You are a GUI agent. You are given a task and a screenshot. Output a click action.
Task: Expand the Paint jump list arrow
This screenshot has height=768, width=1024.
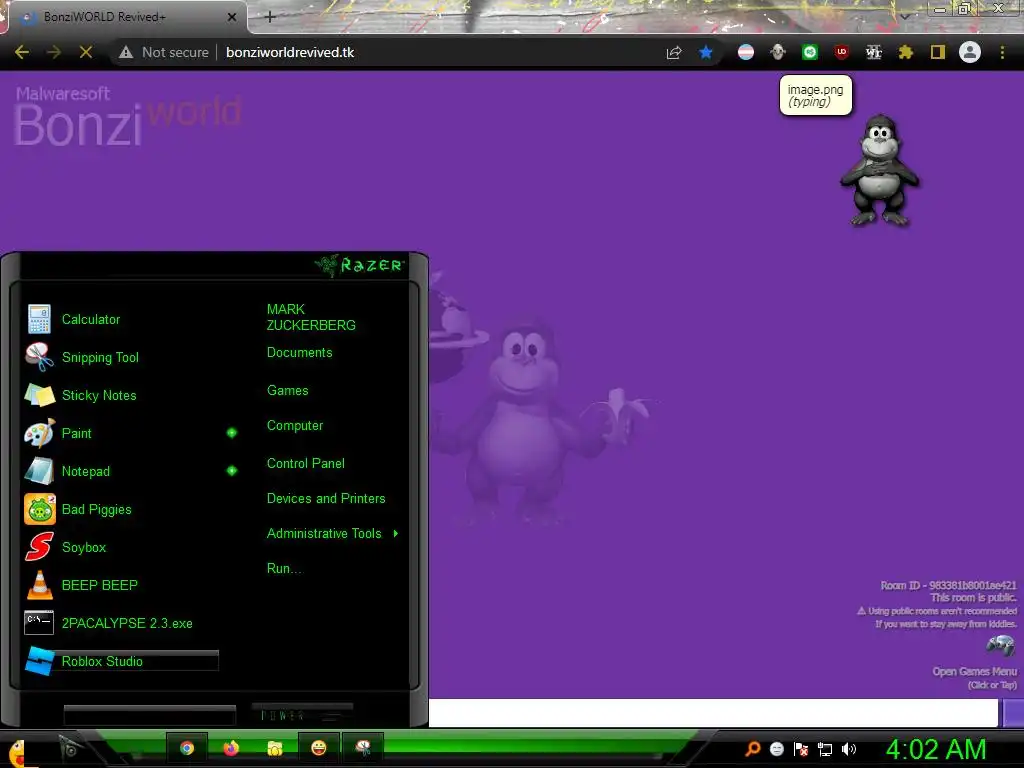[232, 433]
